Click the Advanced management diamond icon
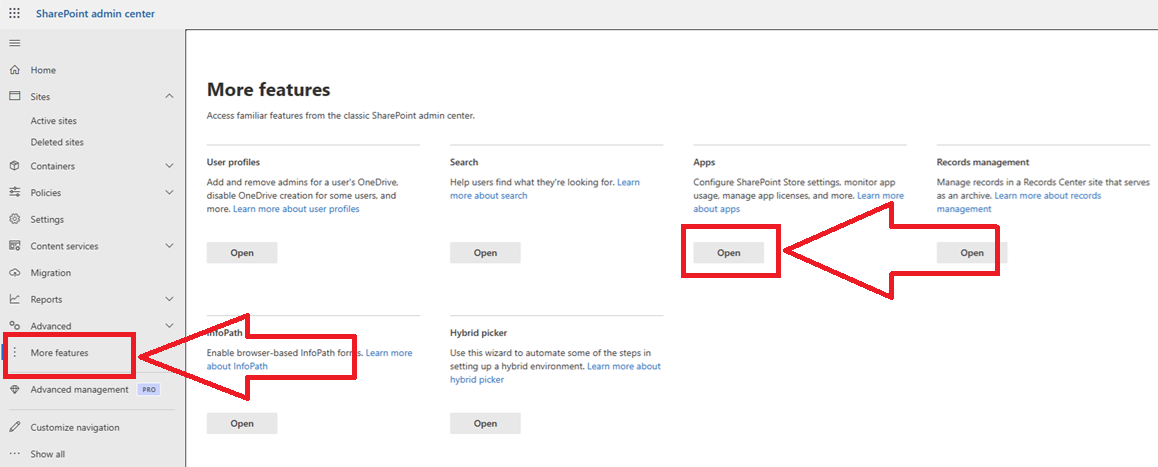Image resolution: width=1158 pixels, height=467 pixels. point(14,389)
